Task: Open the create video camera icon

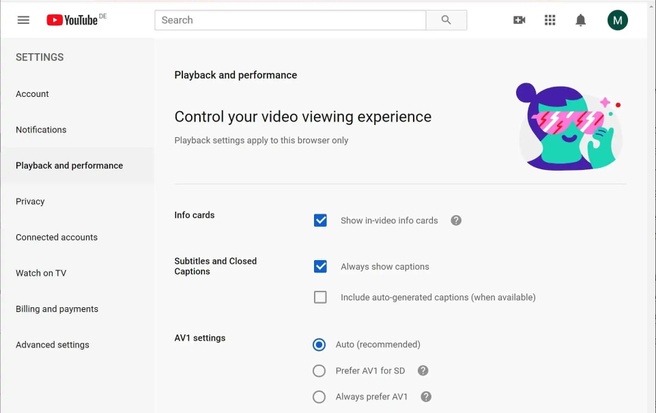Action: (519, 20)
